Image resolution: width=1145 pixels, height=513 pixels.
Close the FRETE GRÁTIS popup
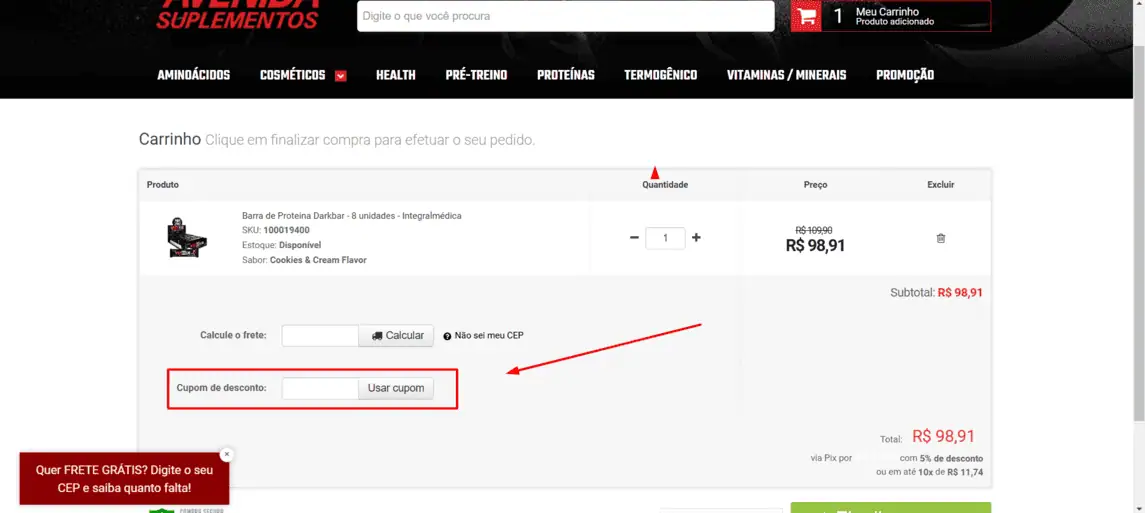[226, 454]
